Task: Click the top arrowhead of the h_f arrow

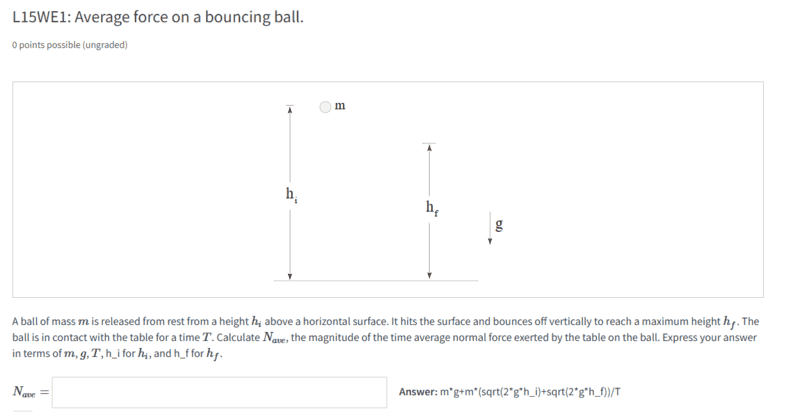Action: click(x=429, y=147)
